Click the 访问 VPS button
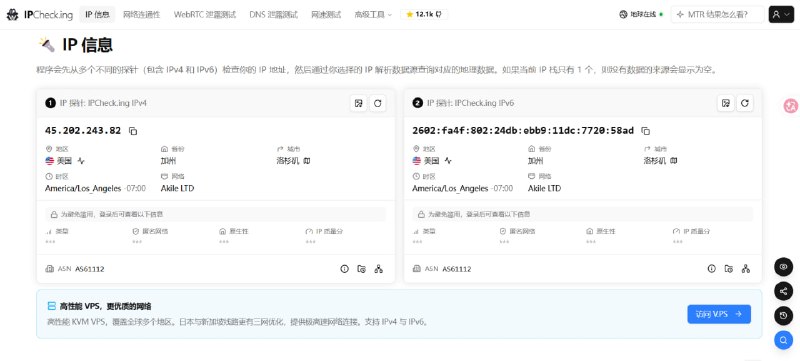 click(x=719, y=314)
